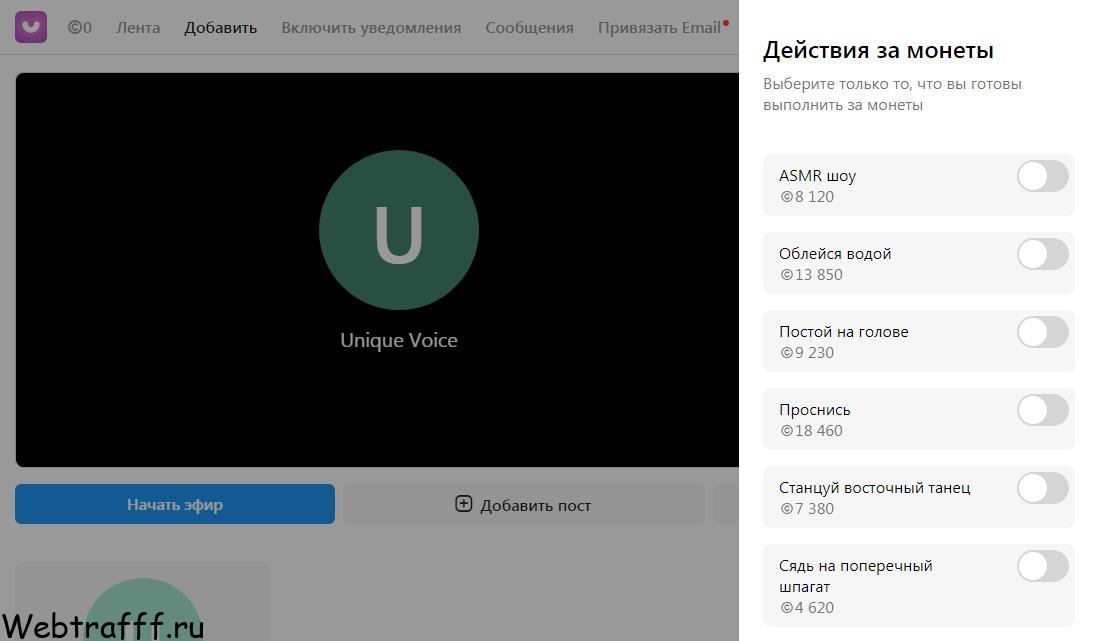The image size is (1093, 641).
Task: Click the purple app logo icon
Action: coord(31,27)
